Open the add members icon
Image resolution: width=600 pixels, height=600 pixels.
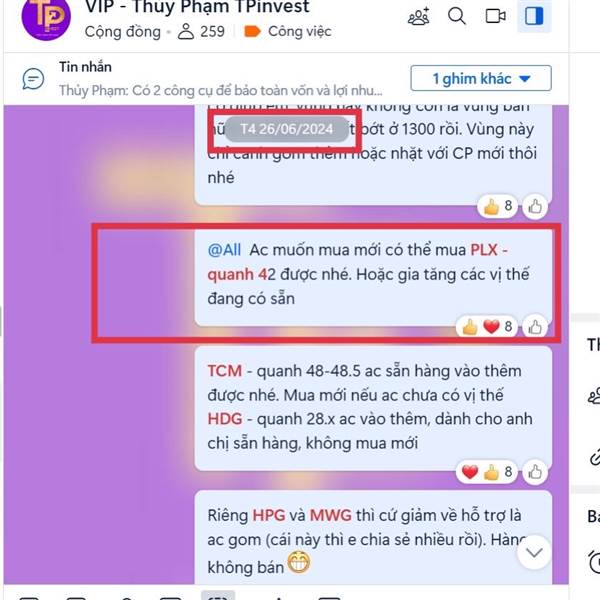tap(419, 16)
